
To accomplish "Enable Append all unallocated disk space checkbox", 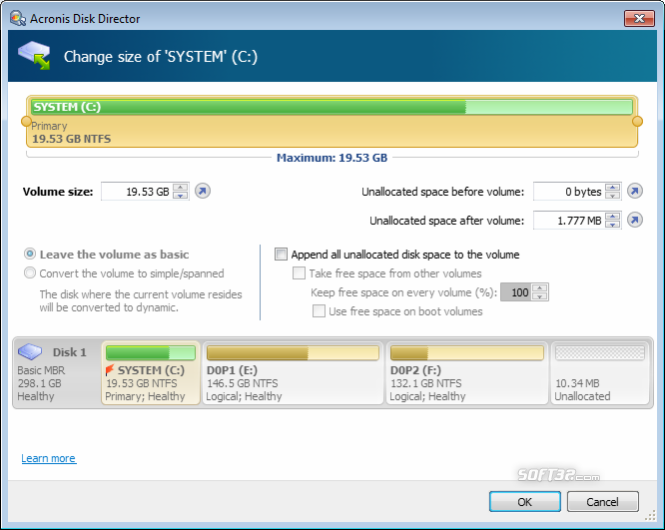I will [281, 254].
